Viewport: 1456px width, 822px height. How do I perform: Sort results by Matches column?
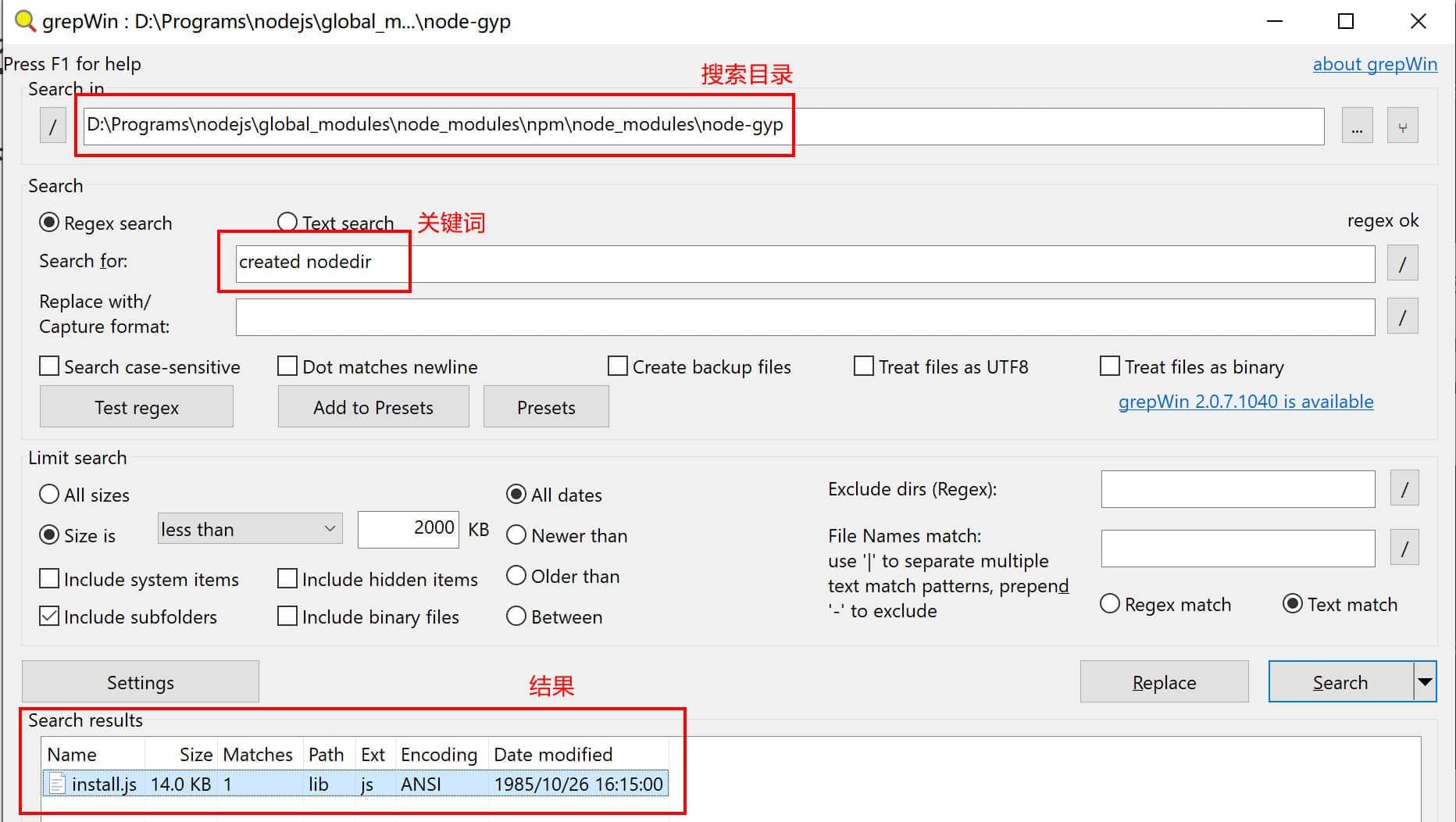click(x=260, y=754)
